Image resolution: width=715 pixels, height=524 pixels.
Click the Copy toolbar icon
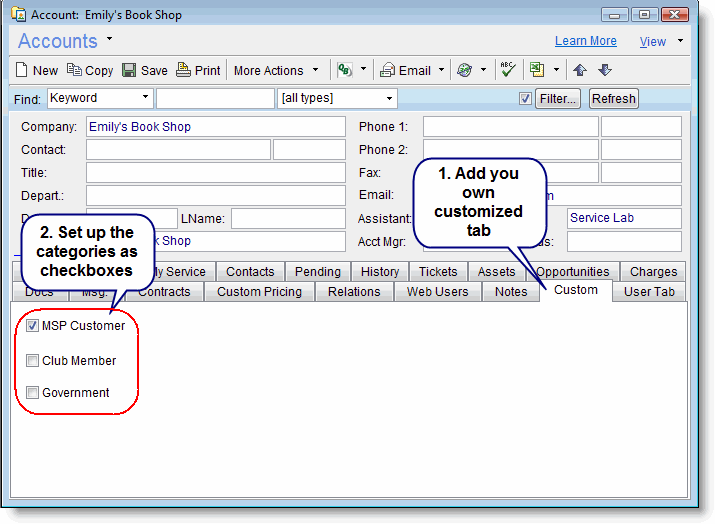coord(76,70)
